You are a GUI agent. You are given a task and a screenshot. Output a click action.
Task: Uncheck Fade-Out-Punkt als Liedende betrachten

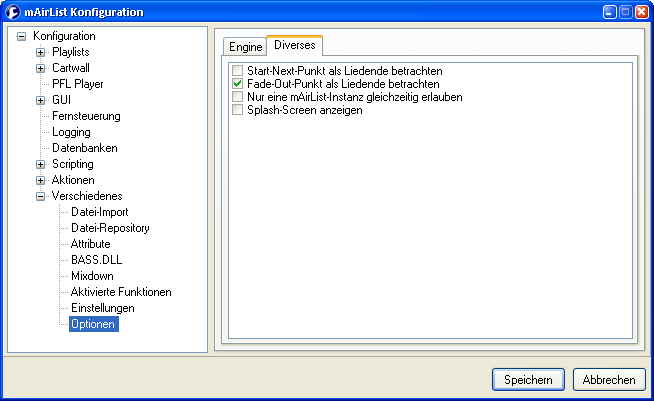click(237, 84)
